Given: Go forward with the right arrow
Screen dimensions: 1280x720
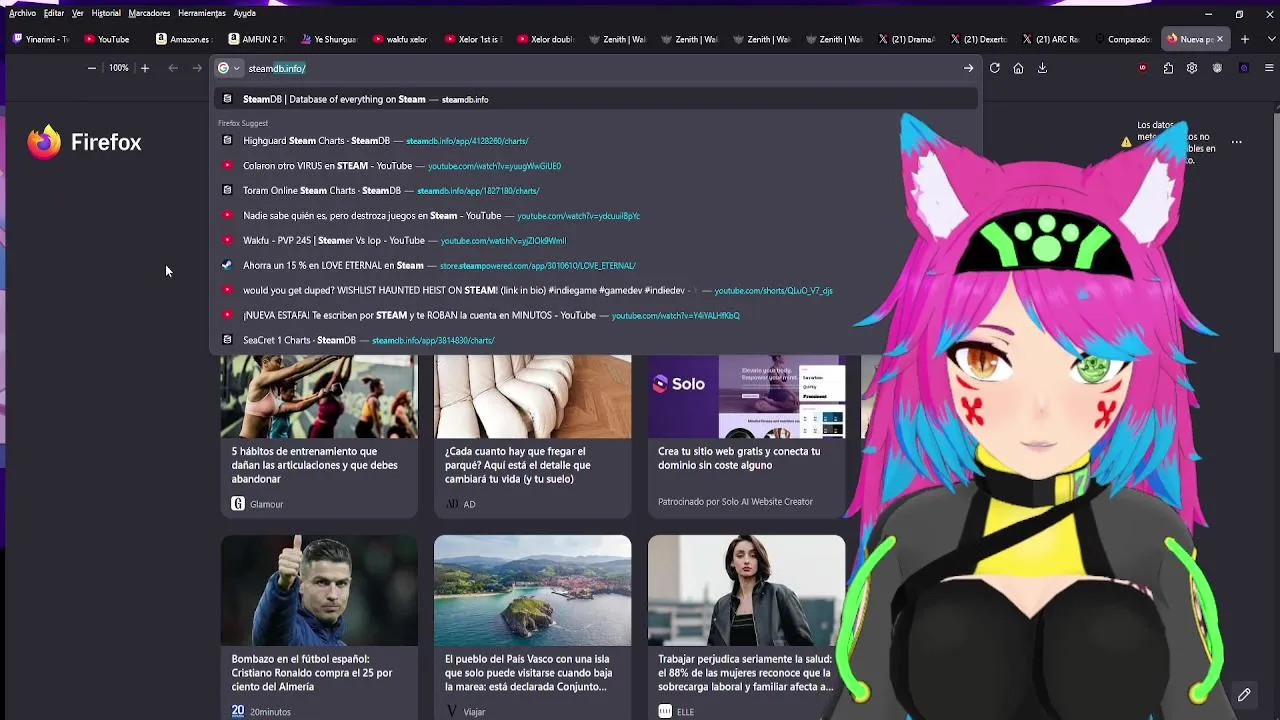Looking at the screenshot, I should (197, 68).
